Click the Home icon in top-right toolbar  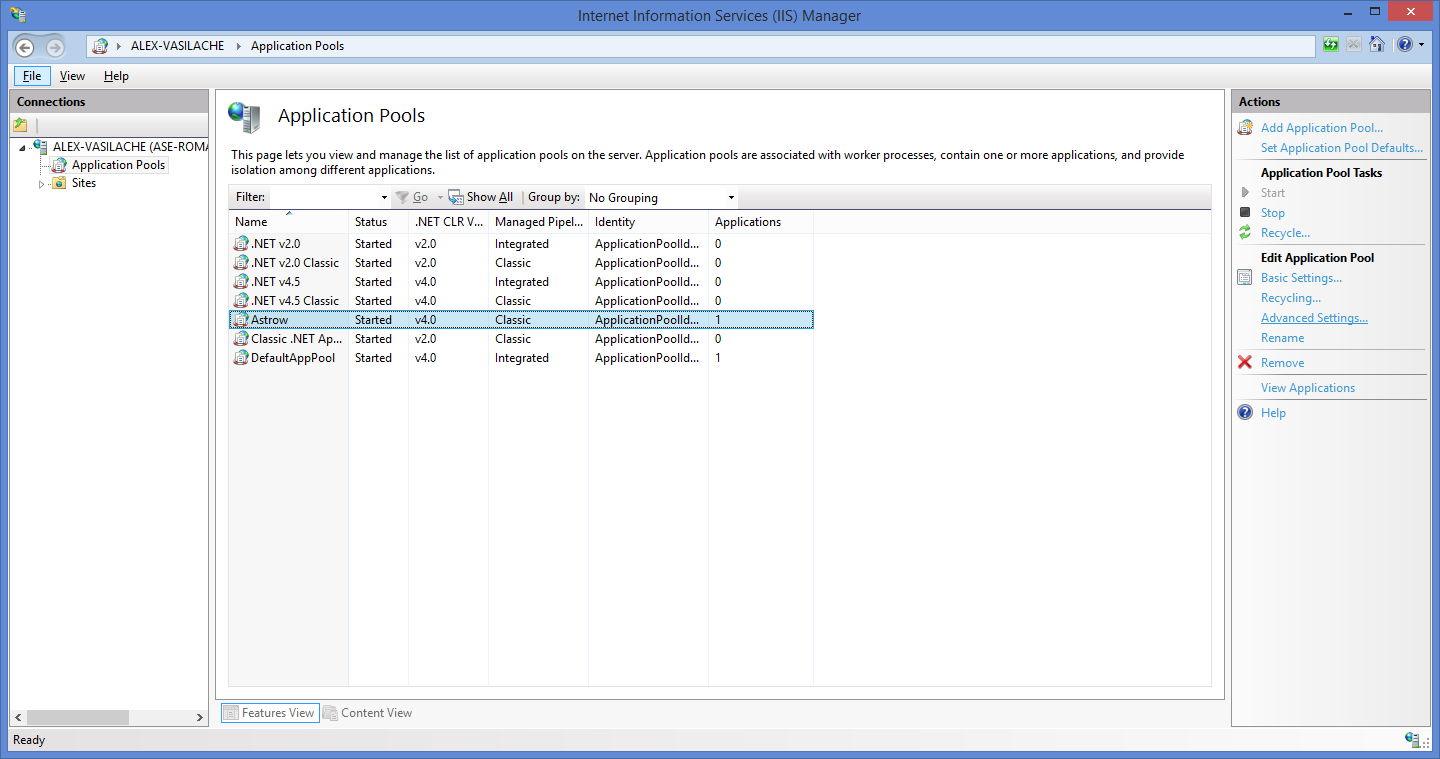pyautogui.click(x=1377, y=45)
